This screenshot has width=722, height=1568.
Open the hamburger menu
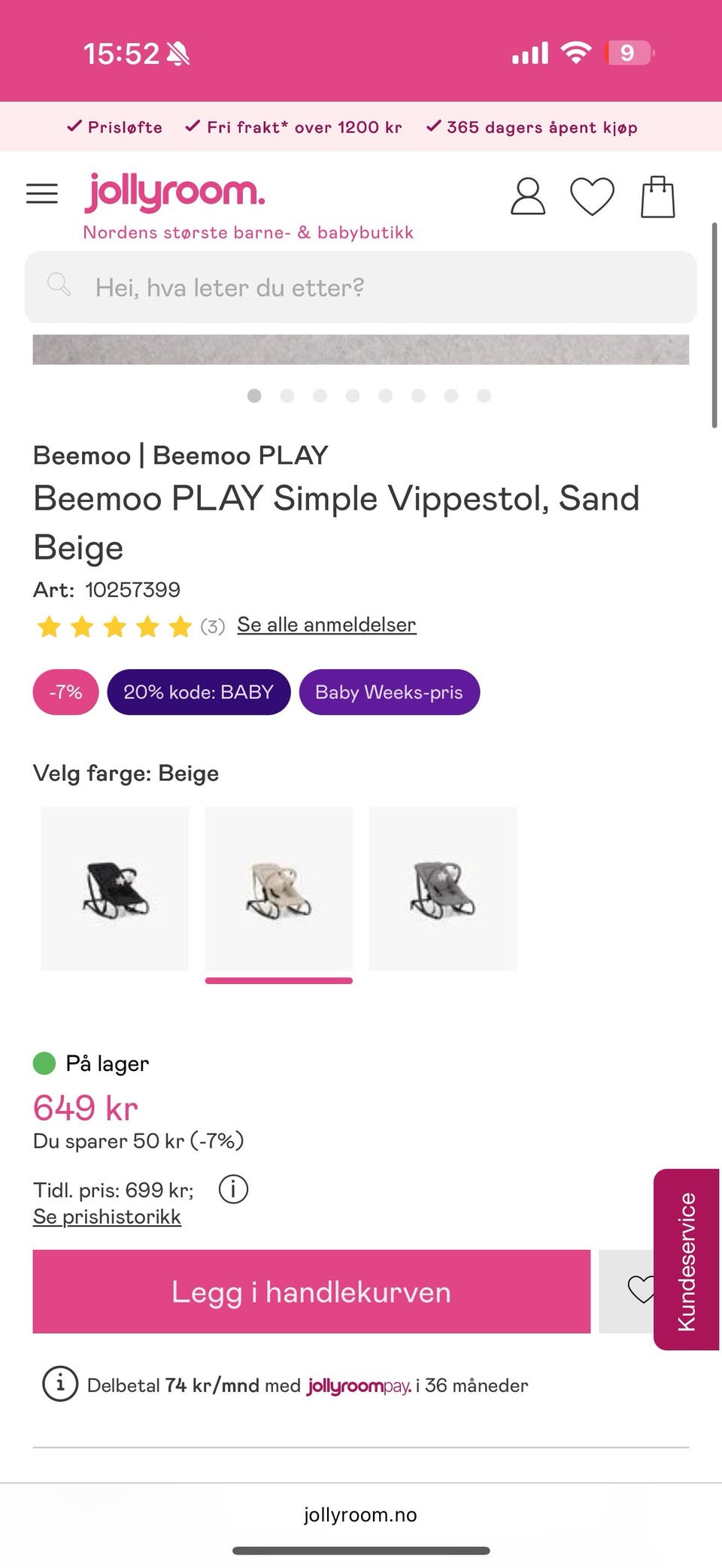tap(42, 194)
